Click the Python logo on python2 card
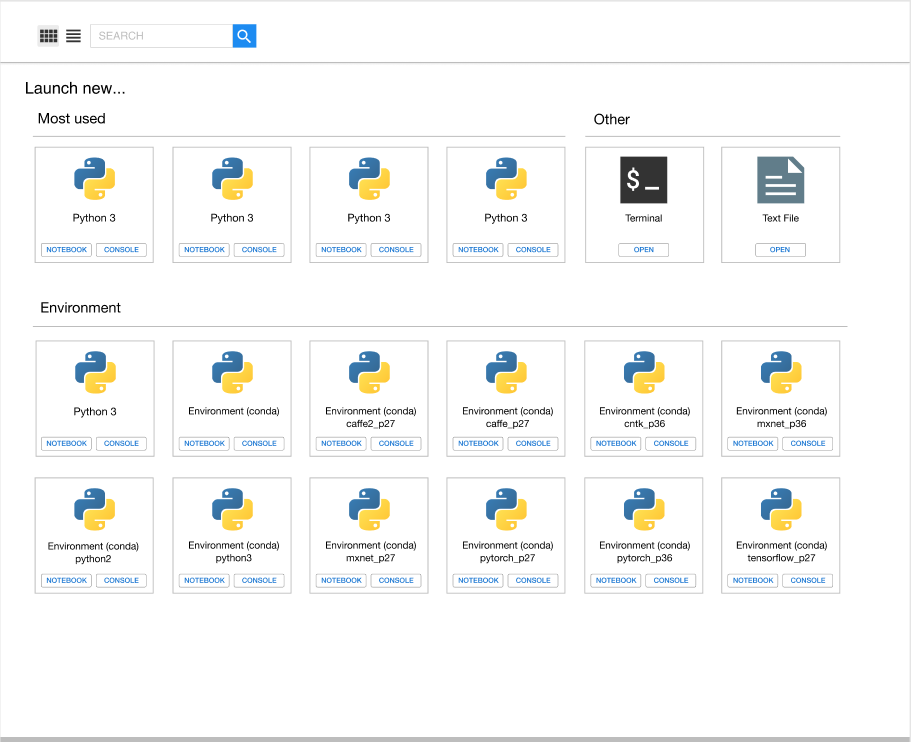The height and width of the screenshot is (742, 911). click(x=95, y=509)
